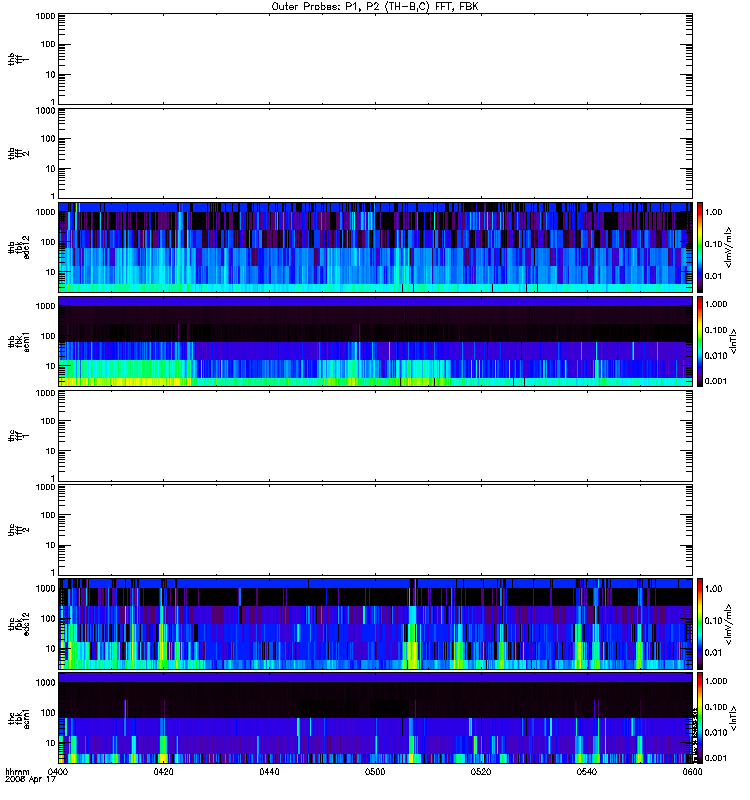Click the 0.010 value on the thc scm1 color bar
The image size is (750, 800).
click(716, 733)
